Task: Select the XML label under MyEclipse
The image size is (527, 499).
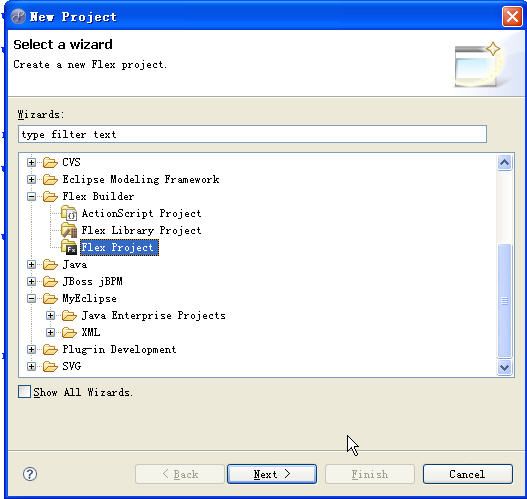Action: point(91,333)
